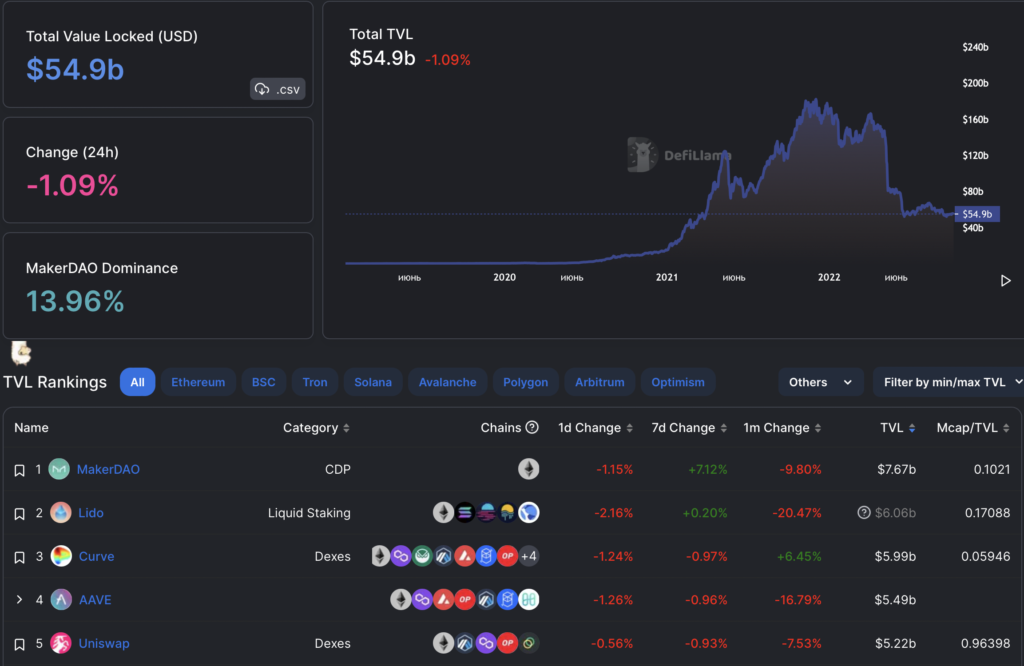Viewport: 1024px width, 666px height.
Task: Click Uniswap's Optimism OP chain icon
Action: pyautogui.click(x=507, y=643)
